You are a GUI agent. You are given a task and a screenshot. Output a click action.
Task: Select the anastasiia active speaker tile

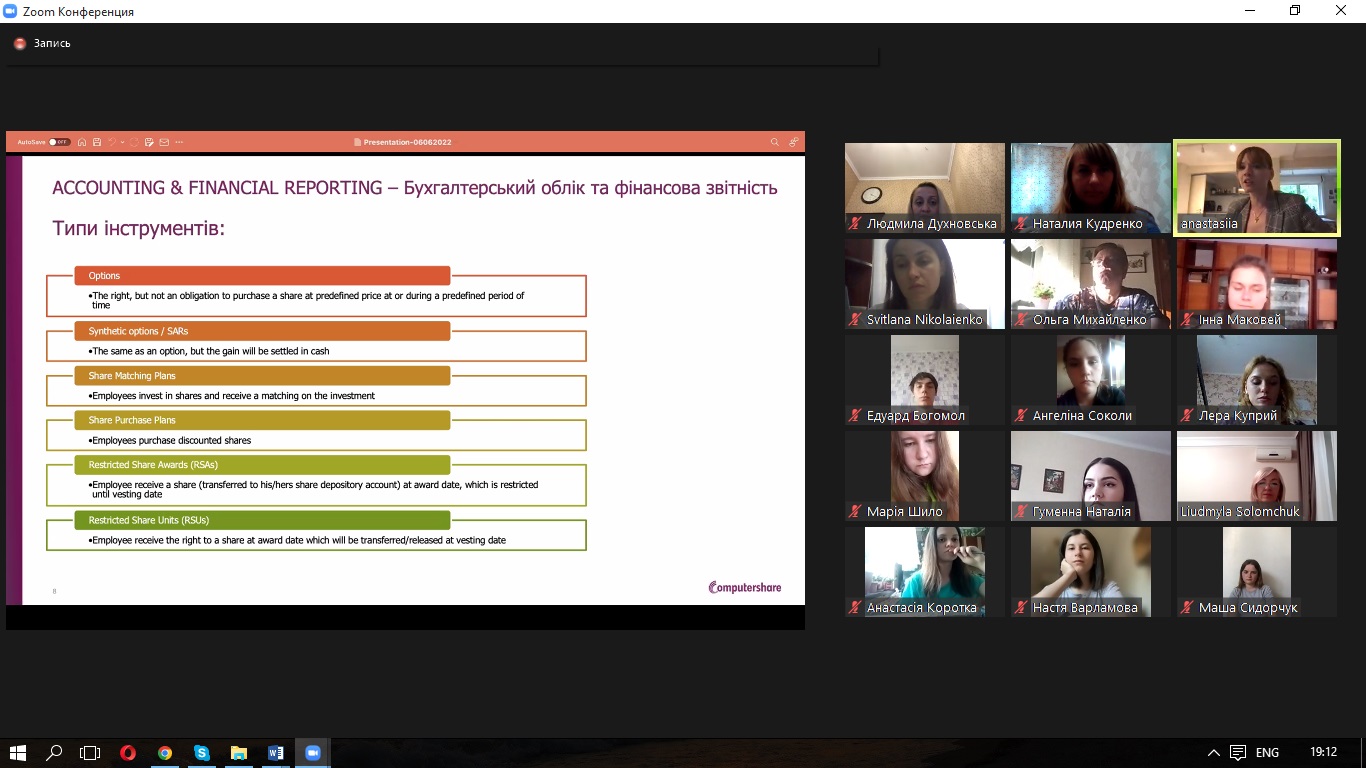pyautogui.click(x=1257, y=188)
